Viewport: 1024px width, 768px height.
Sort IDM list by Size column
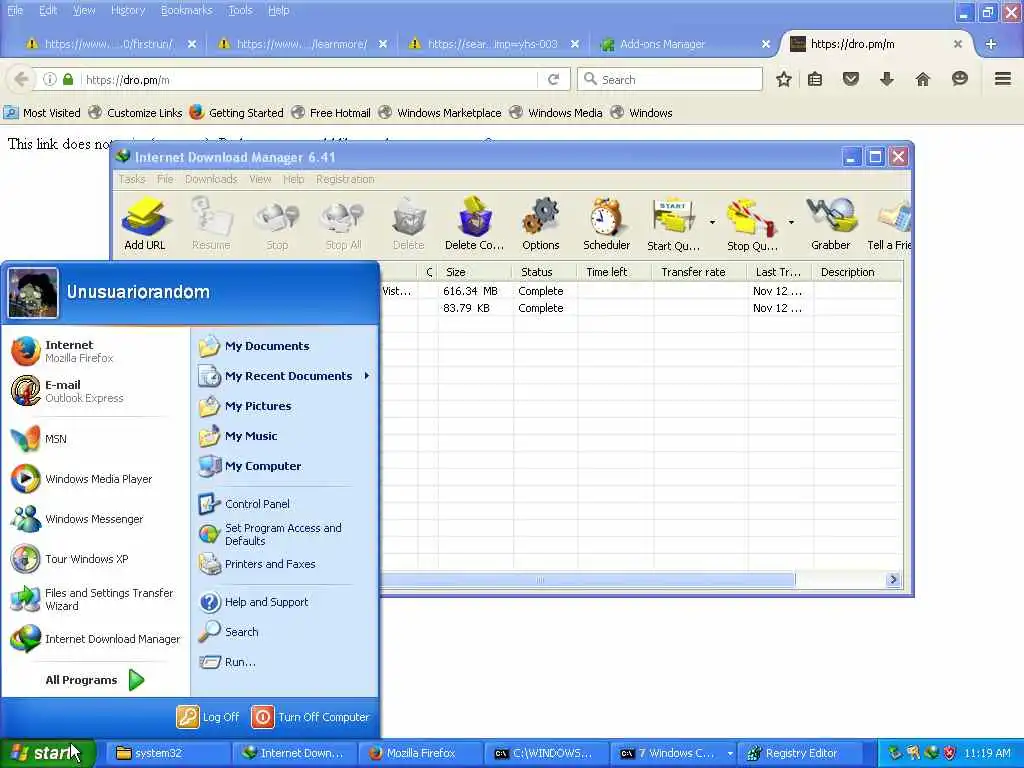[475, 272]
